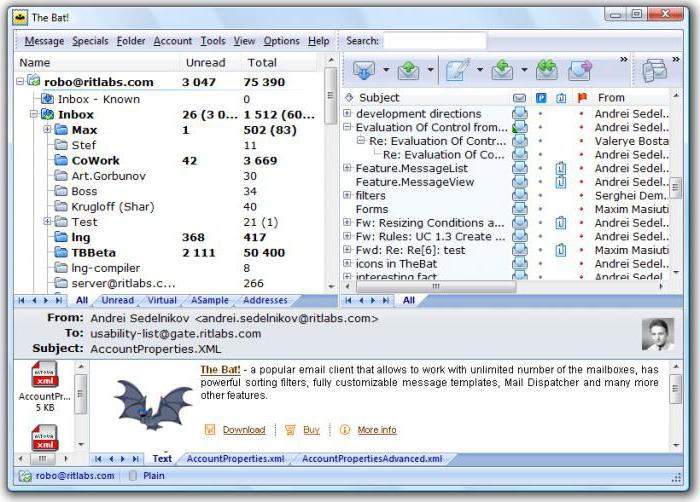The image size is (700, 502).
Task: Click the CoWork folder icon
Action: click(x=61, y=160)
